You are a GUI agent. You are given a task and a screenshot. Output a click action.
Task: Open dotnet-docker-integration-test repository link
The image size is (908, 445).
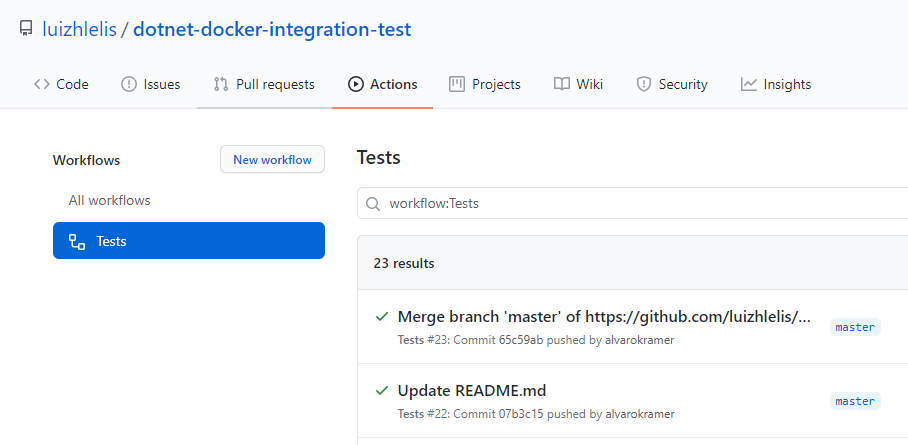coord(272,29)
